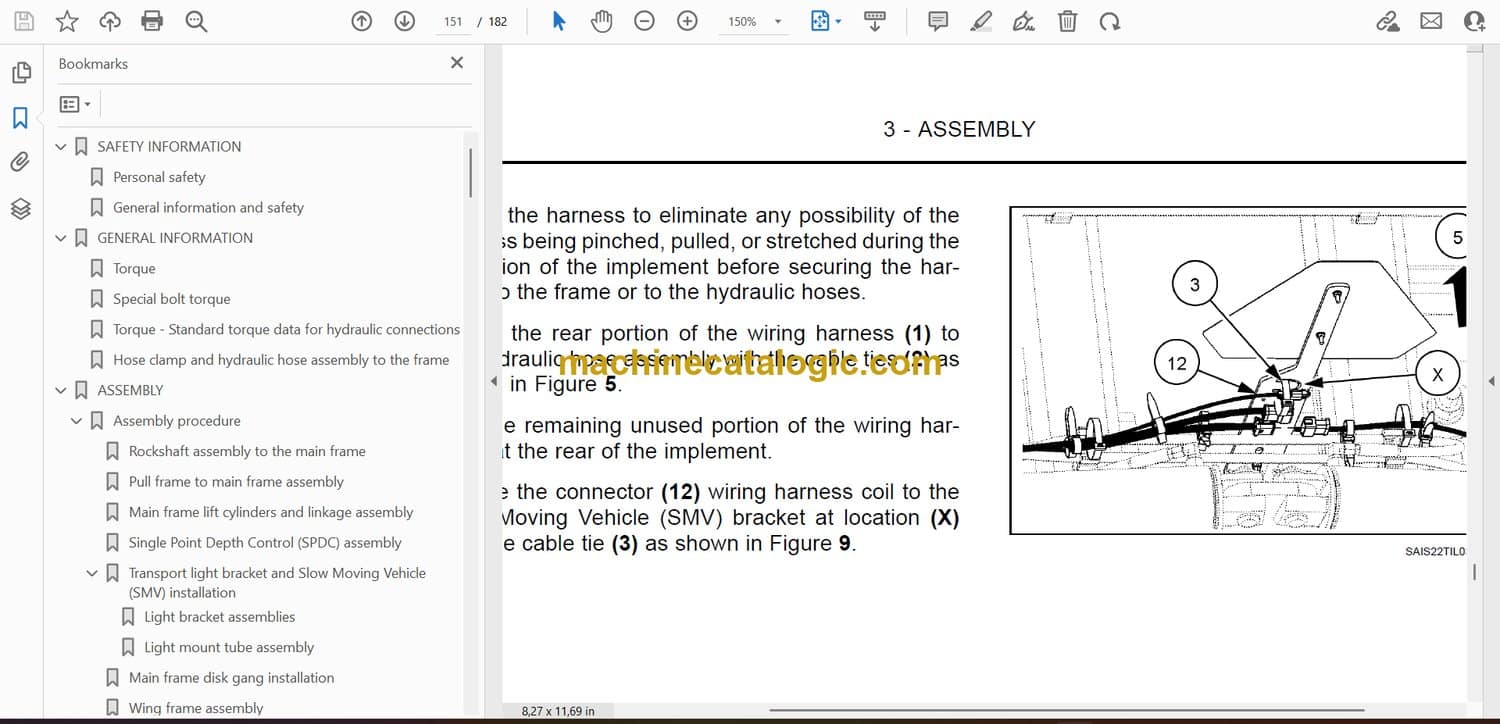
Task: Collapse the Transport light bracket bookmark branch
Action: [x=93, y=573]
